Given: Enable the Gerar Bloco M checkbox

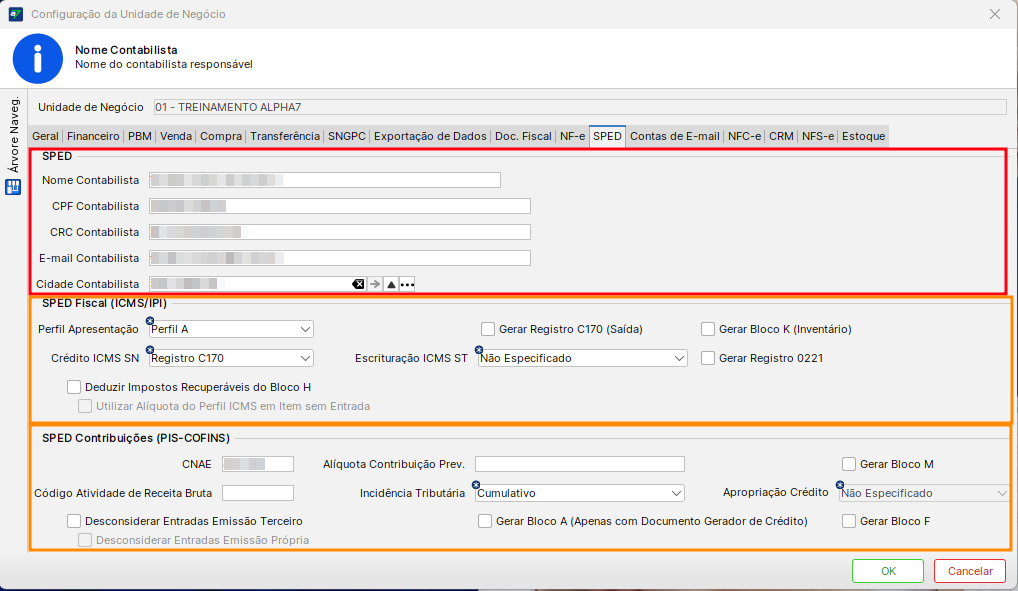Looking at the screenshot, I should (x=849, y=464).
